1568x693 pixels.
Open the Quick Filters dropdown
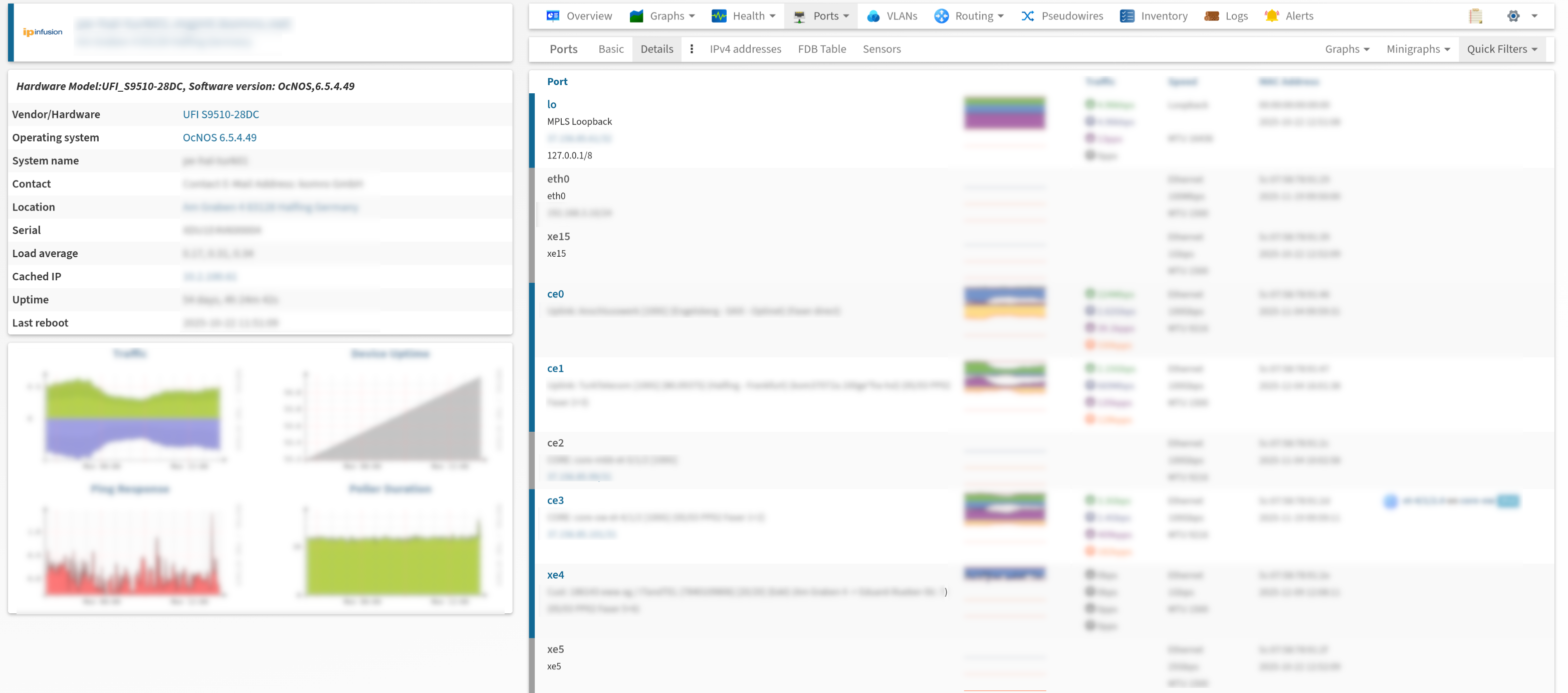point(1502,49)
